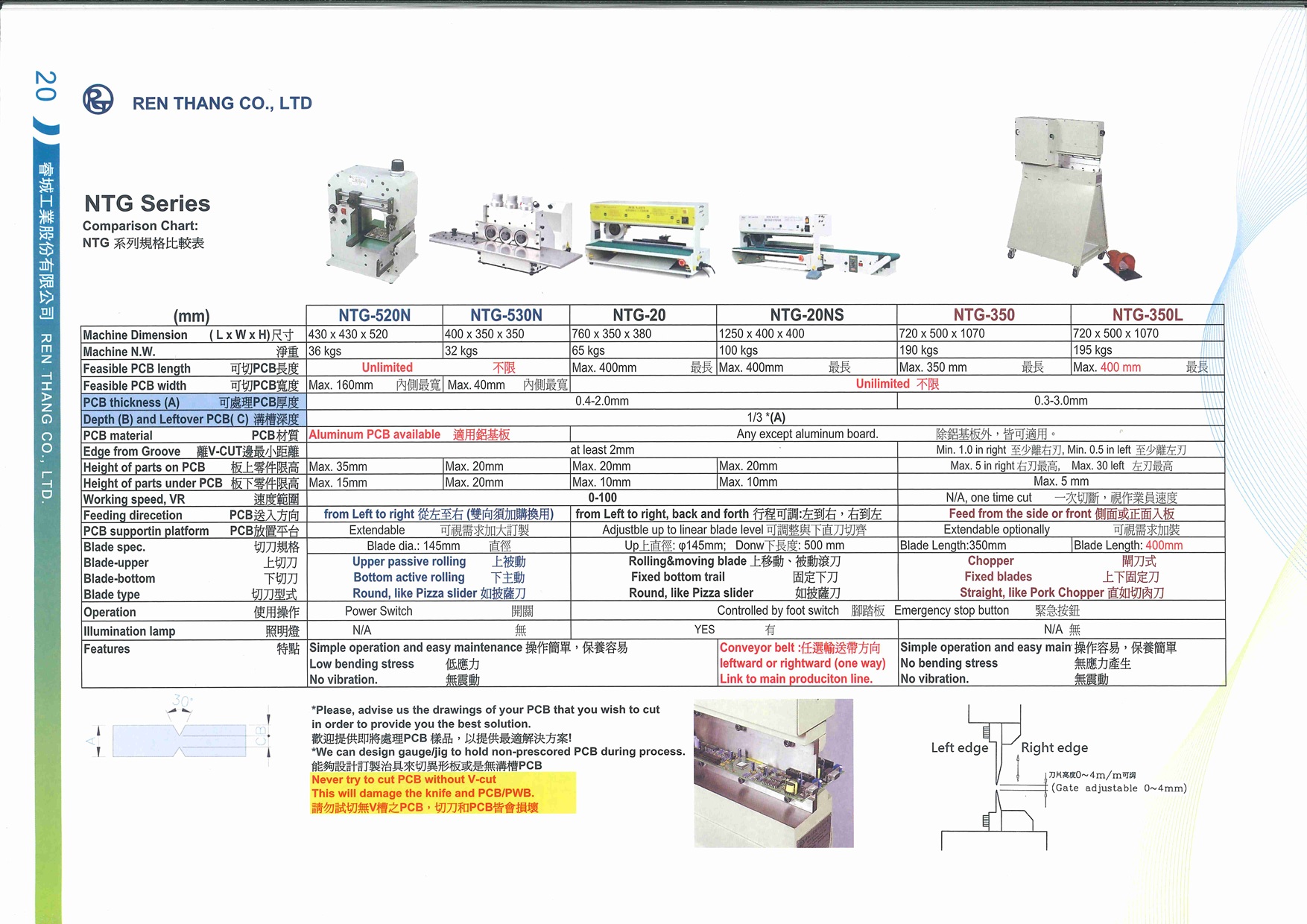The image size is (1307, 924).
Task: Select the NTG-350 column header
Action: [x=984, y=315]
